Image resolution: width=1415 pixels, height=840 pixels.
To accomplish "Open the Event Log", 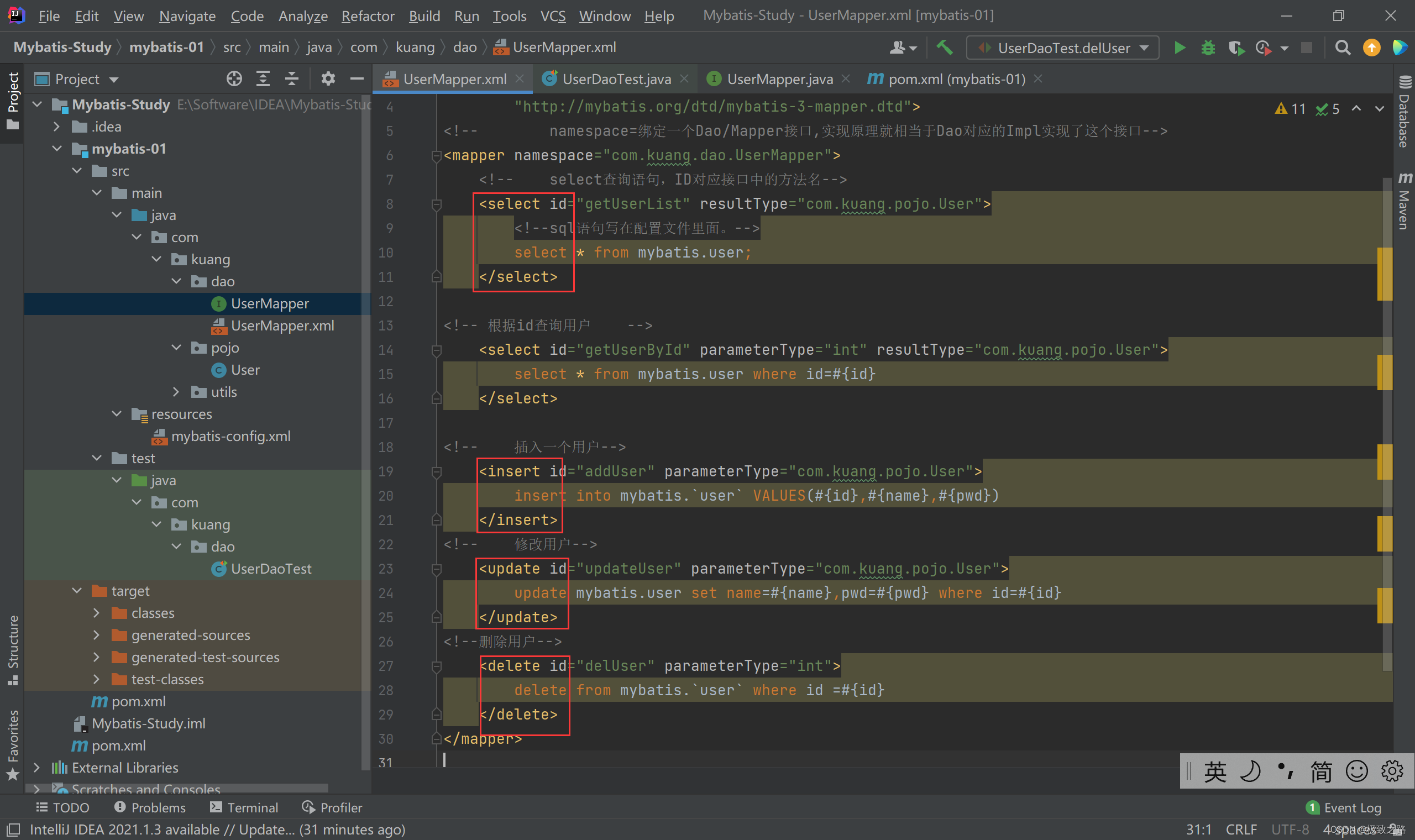I will pyautogui.click(x=1344, y=808).
